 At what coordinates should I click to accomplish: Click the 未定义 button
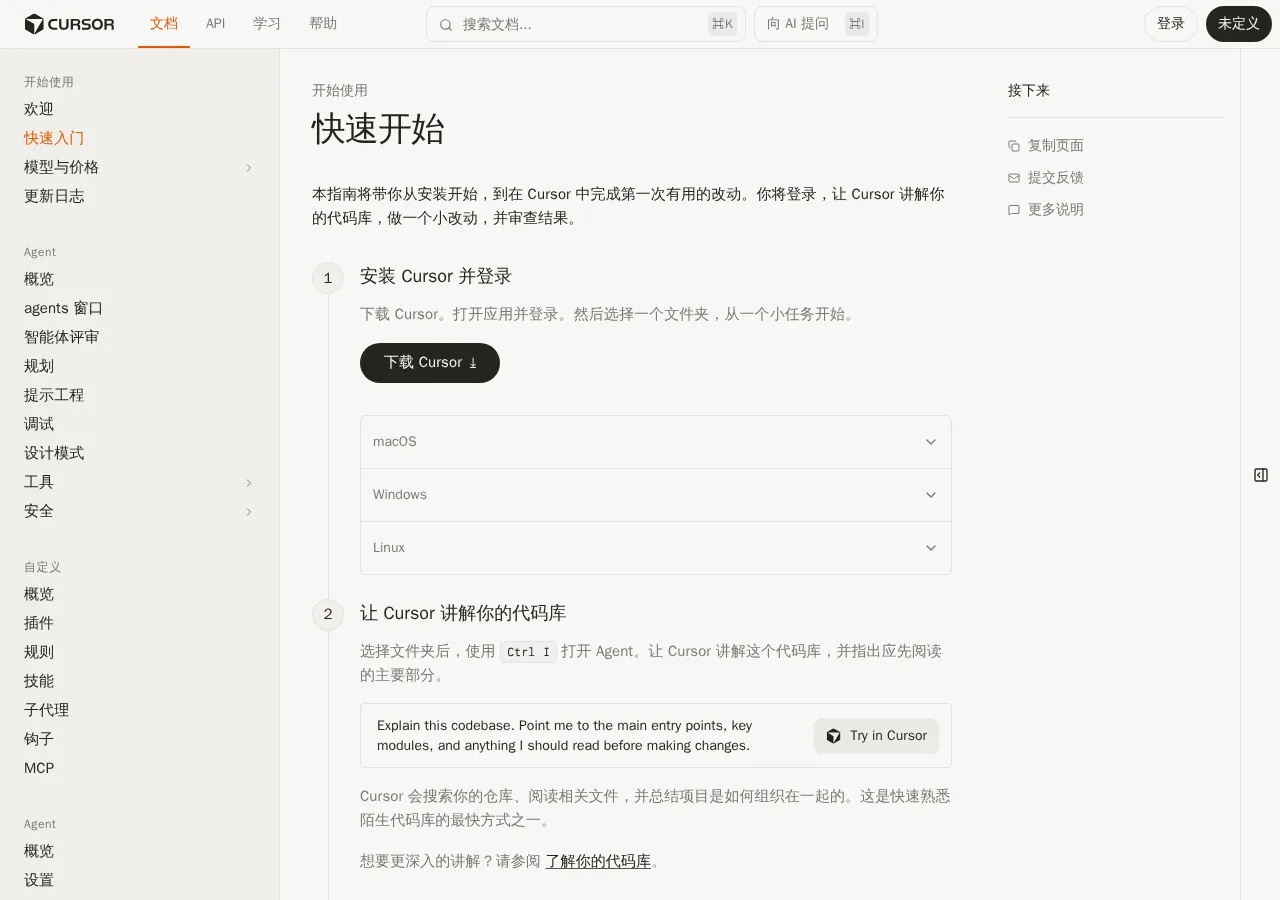1239,24
